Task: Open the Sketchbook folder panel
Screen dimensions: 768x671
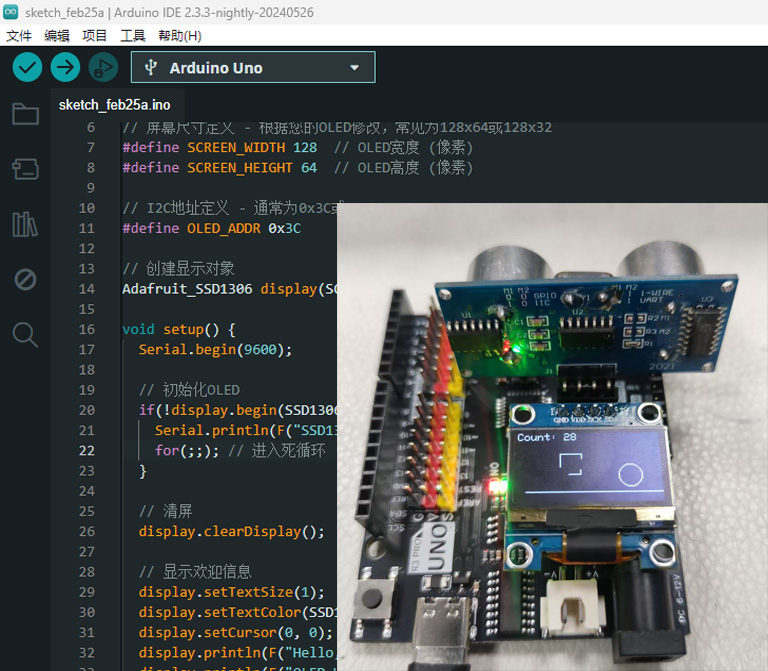Action: 25,114
